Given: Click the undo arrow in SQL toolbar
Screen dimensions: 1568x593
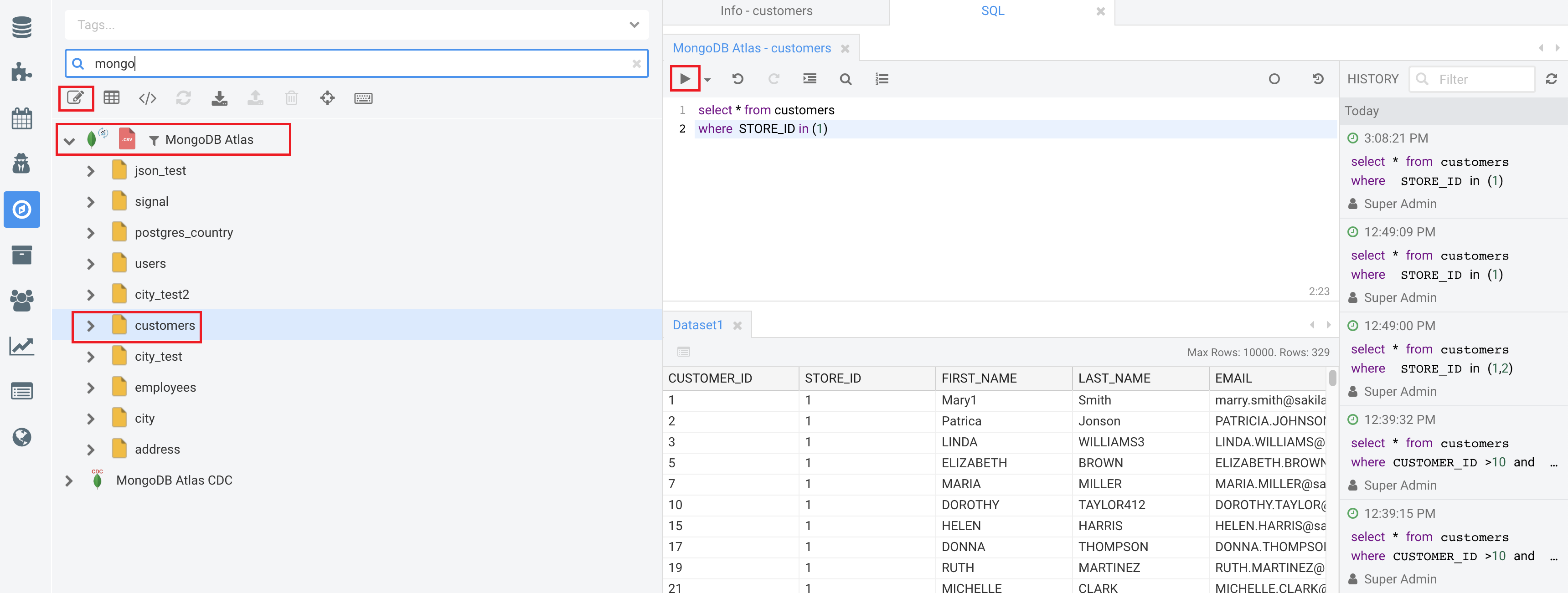Looking at the screenshot, I should 737,79.
